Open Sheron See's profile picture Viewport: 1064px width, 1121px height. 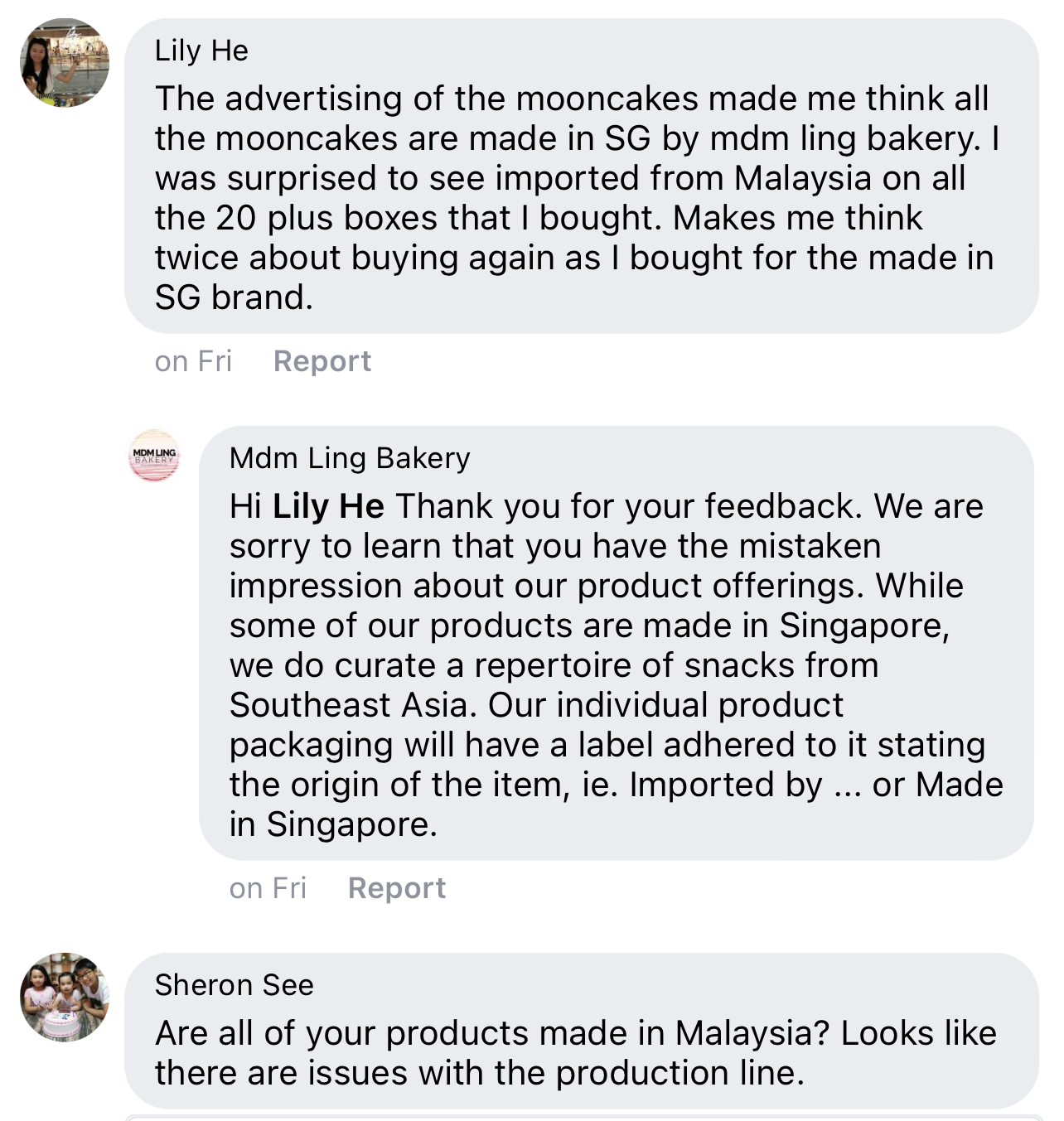(x=65, y=997)
